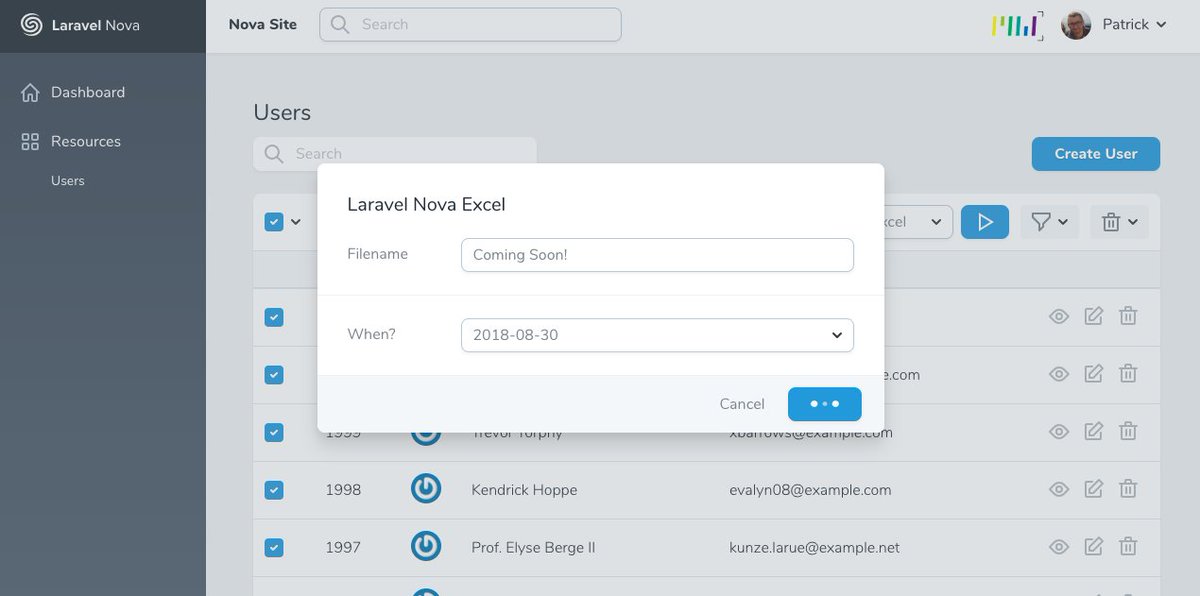Focus the Filename input field

coord(657,255)
